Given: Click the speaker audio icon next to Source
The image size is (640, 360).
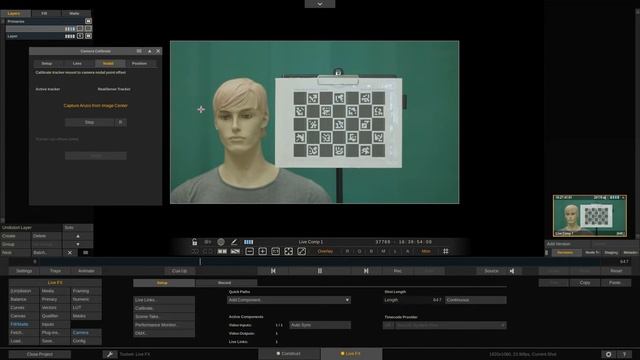Looking at the screenshot, I should pyautogui.click(x=512, y=271).
